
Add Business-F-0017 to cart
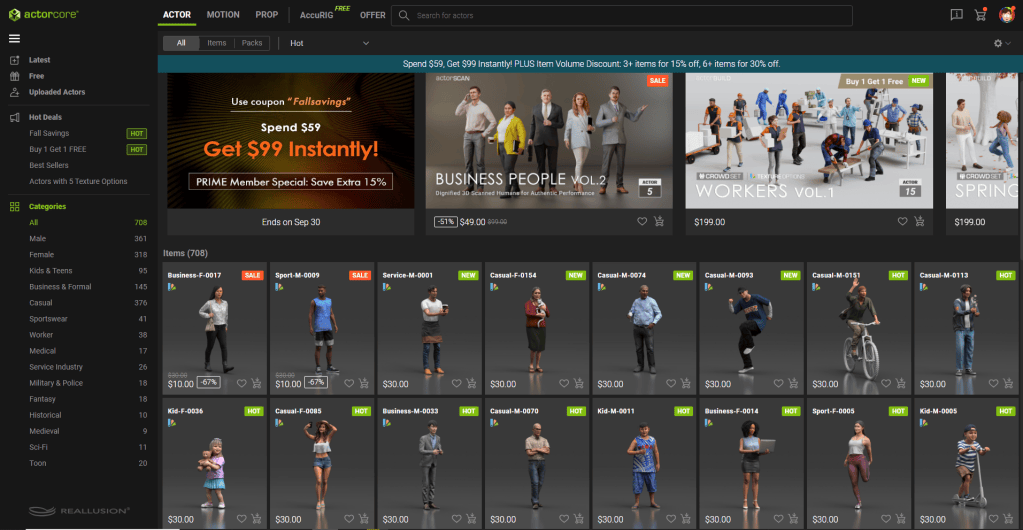pyautogui.click(x=256, y=383)
